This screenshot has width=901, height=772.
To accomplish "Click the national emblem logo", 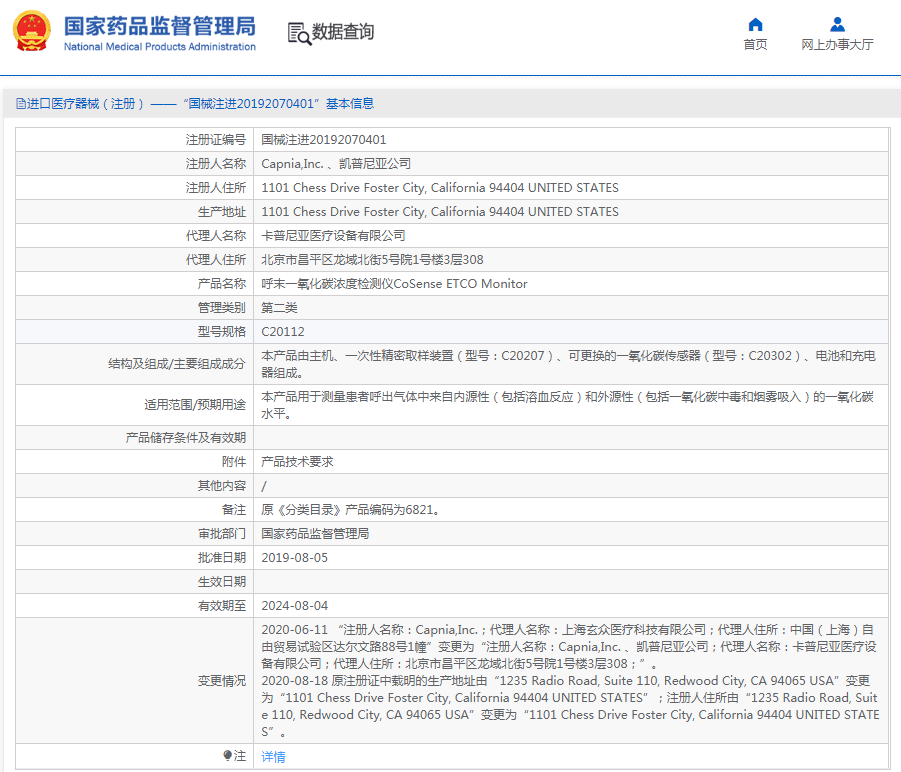I will coord(31,32).
